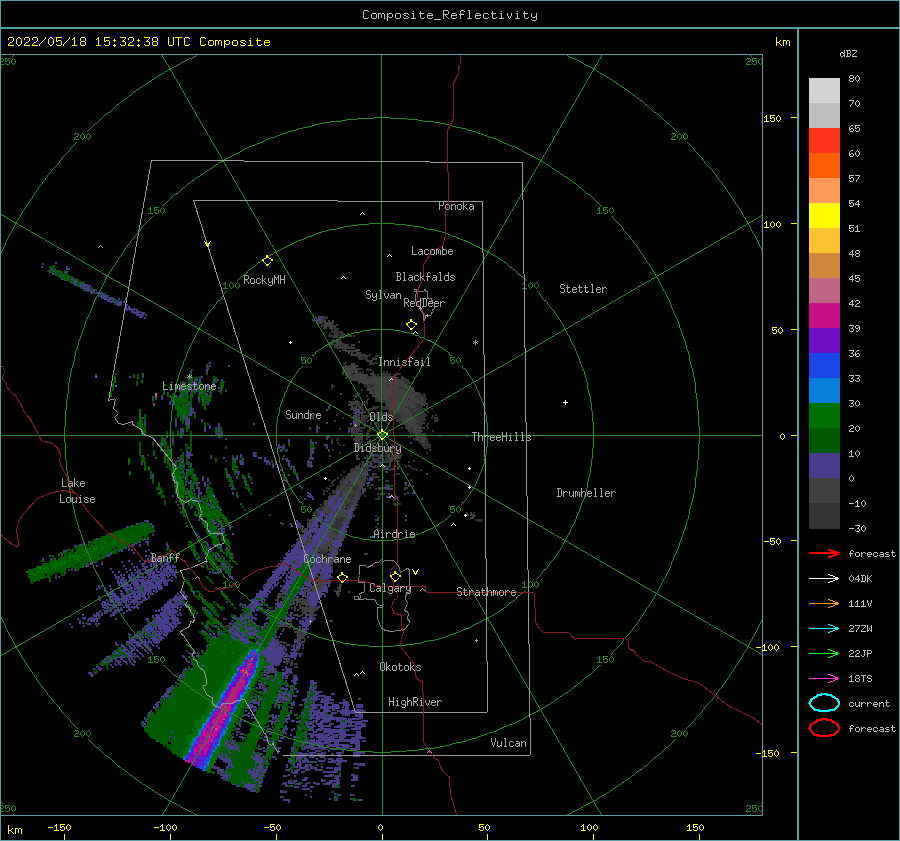This screenshot has height=841, width=900.
Task: Click the ThreeHills town label
Action: point(501,437)
